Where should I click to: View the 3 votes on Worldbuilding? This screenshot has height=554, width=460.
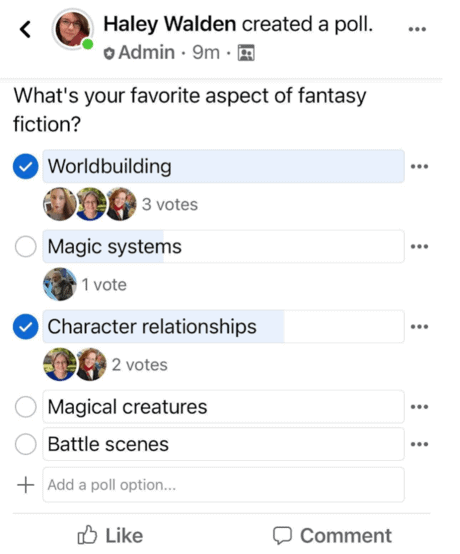(x=170, y=204)
